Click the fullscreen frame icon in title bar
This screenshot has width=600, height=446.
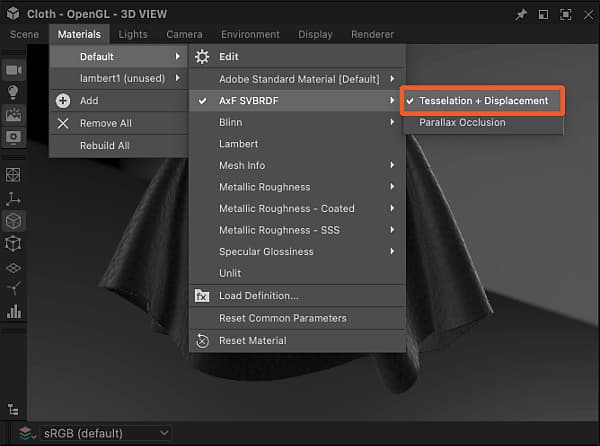[x=566, y=15]
